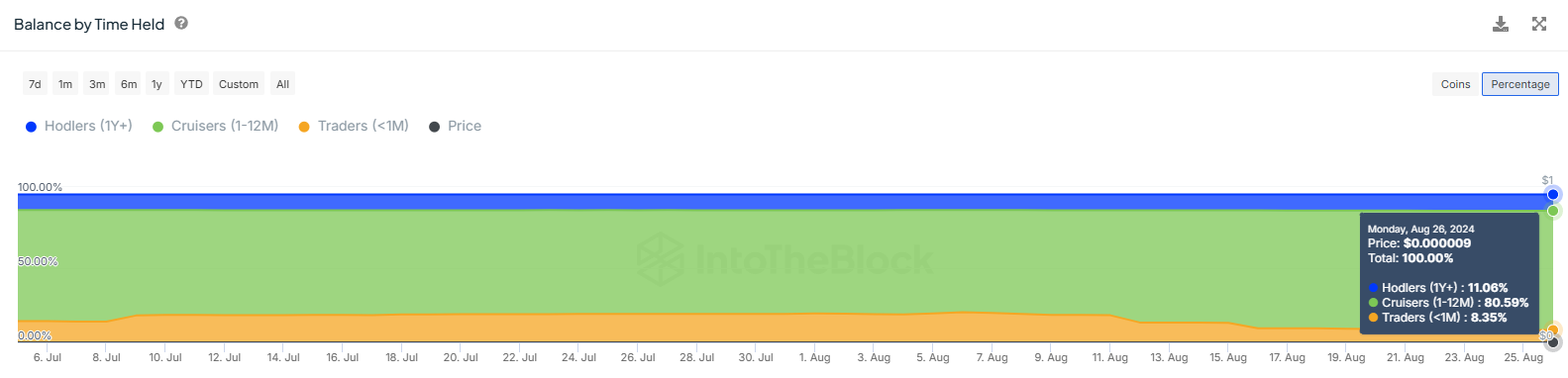Select the 1m time range
Screen dimensions: 1568x378
tap(65, 84)
